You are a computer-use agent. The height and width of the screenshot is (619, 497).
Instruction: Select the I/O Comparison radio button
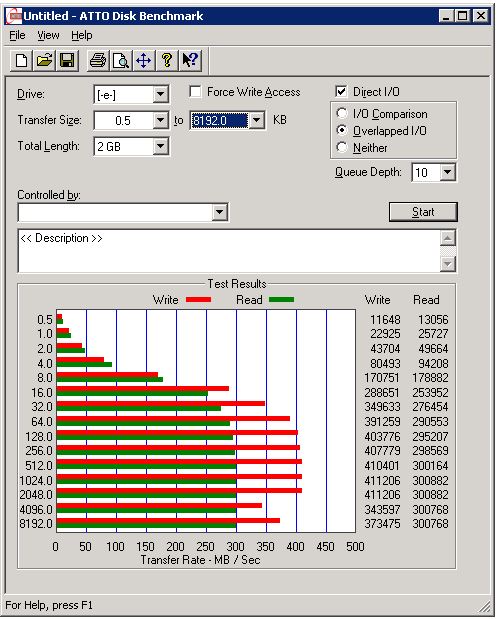342,114
